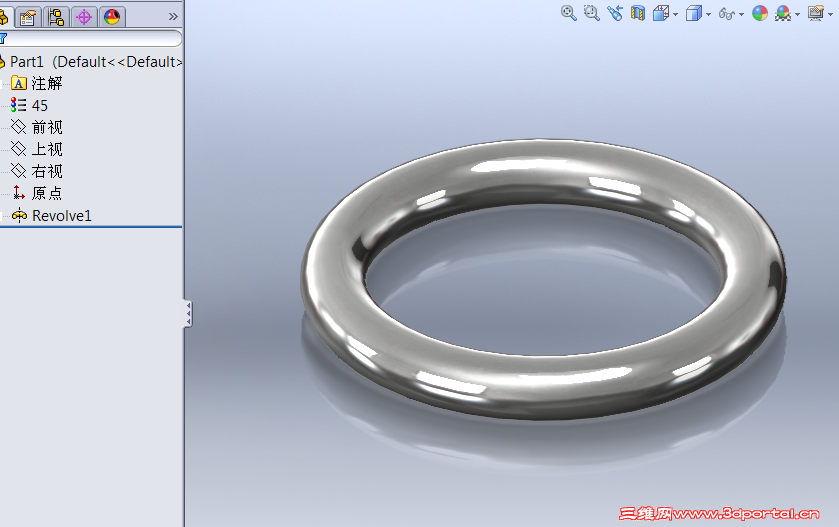Screen dimensions: 839x527
Task: Select the 上视 top plane
Action: pyautogui.click(x=47, y=149)
